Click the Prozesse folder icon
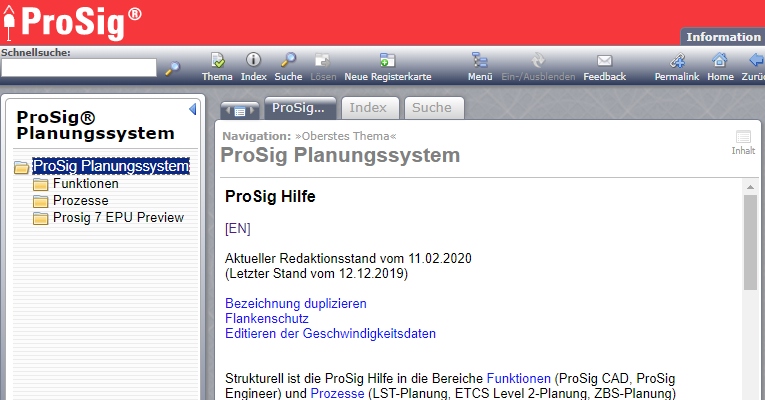 coord(40,201)
